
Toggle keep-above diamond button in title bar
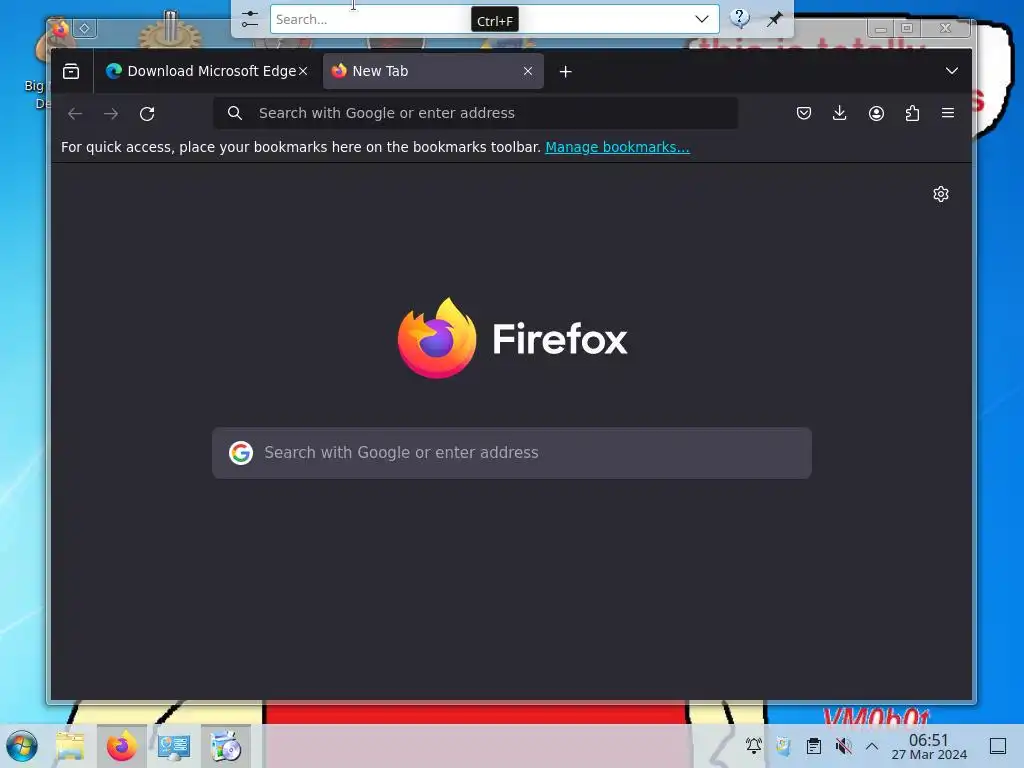pos(84,28)
